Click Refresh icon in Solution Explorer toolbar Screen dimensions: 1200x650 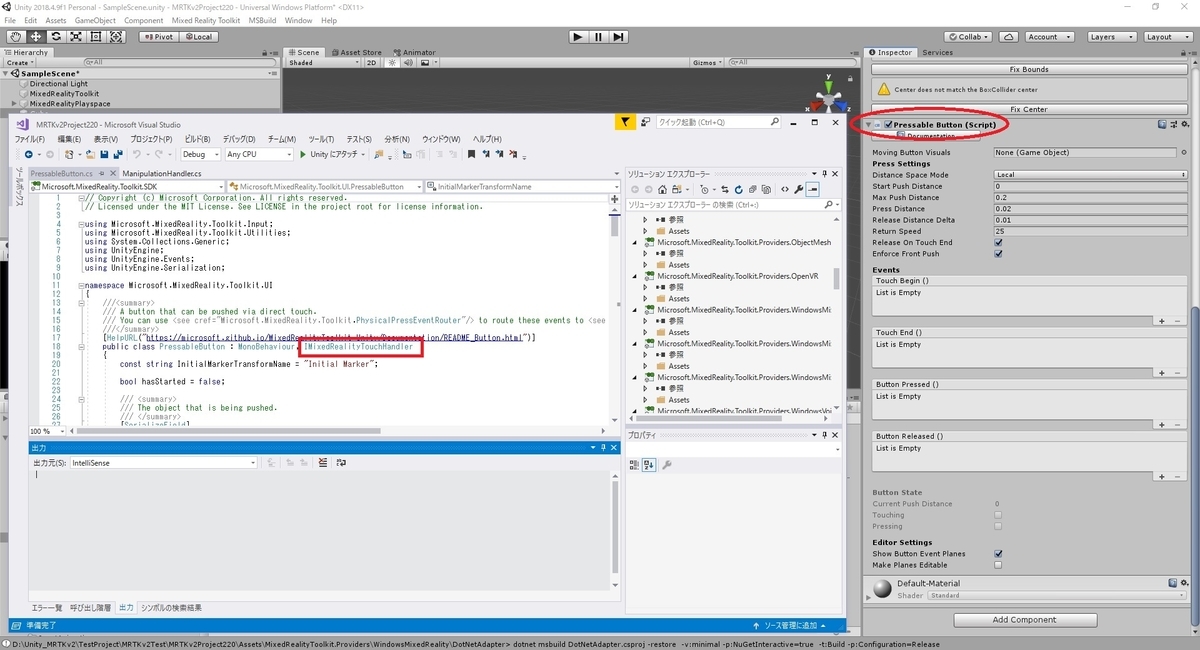pos(740,189)
